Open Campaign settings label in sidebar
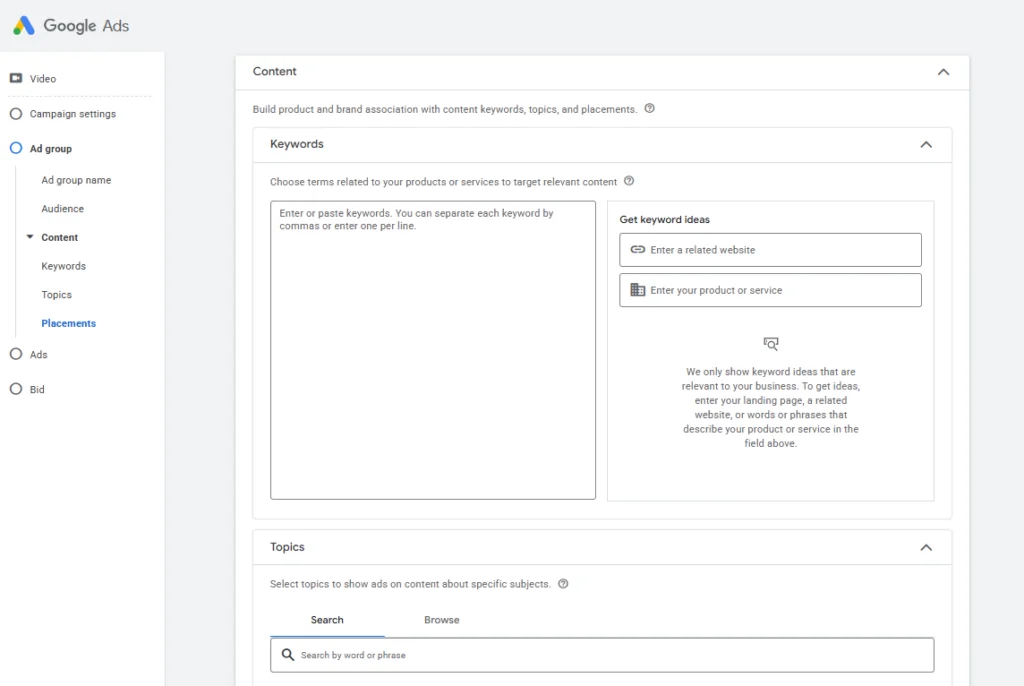Image resolution: width=1024 pixels, height=686 pixels. pyautogui.click(x=72, y=114)
